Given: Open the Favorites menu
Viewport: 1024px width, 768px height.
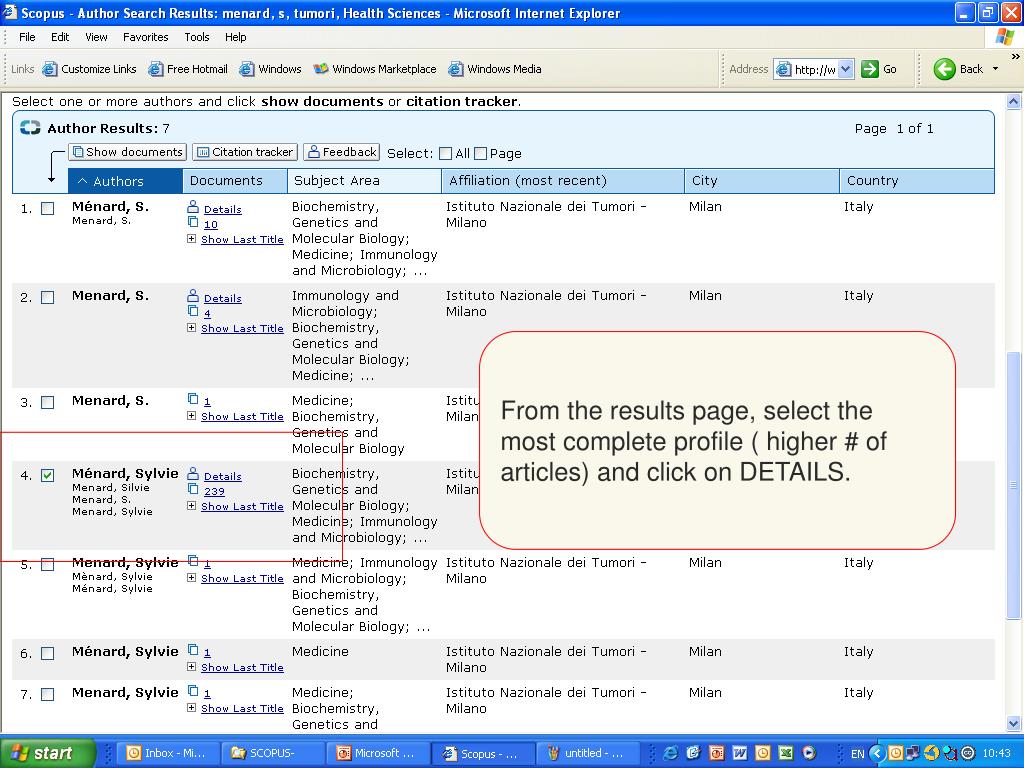Looking at the screenshot, I should pos(146,37).
